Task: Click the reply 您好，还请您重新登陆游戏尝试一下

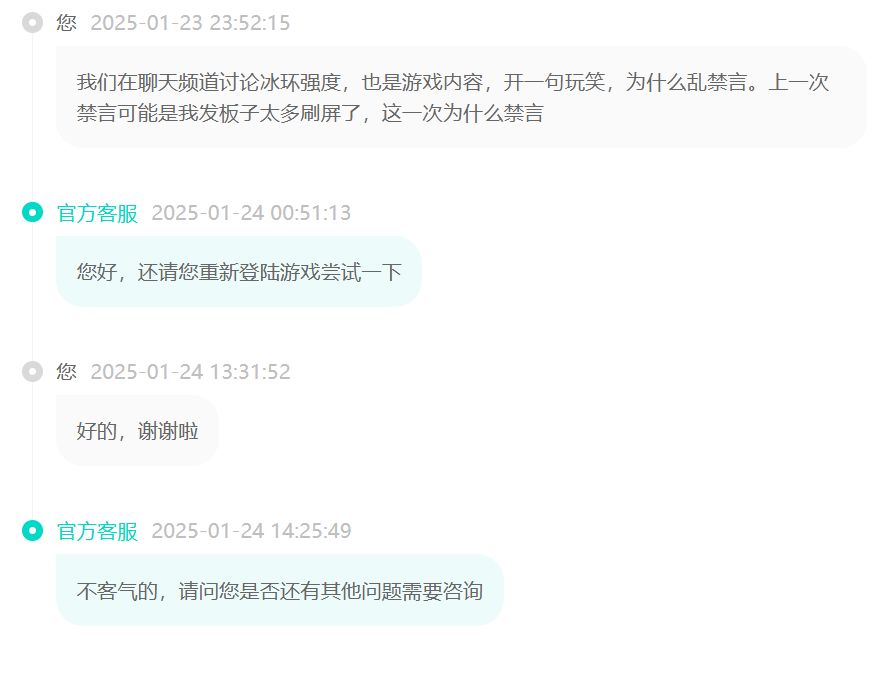Action: click(x=239, y=272)
